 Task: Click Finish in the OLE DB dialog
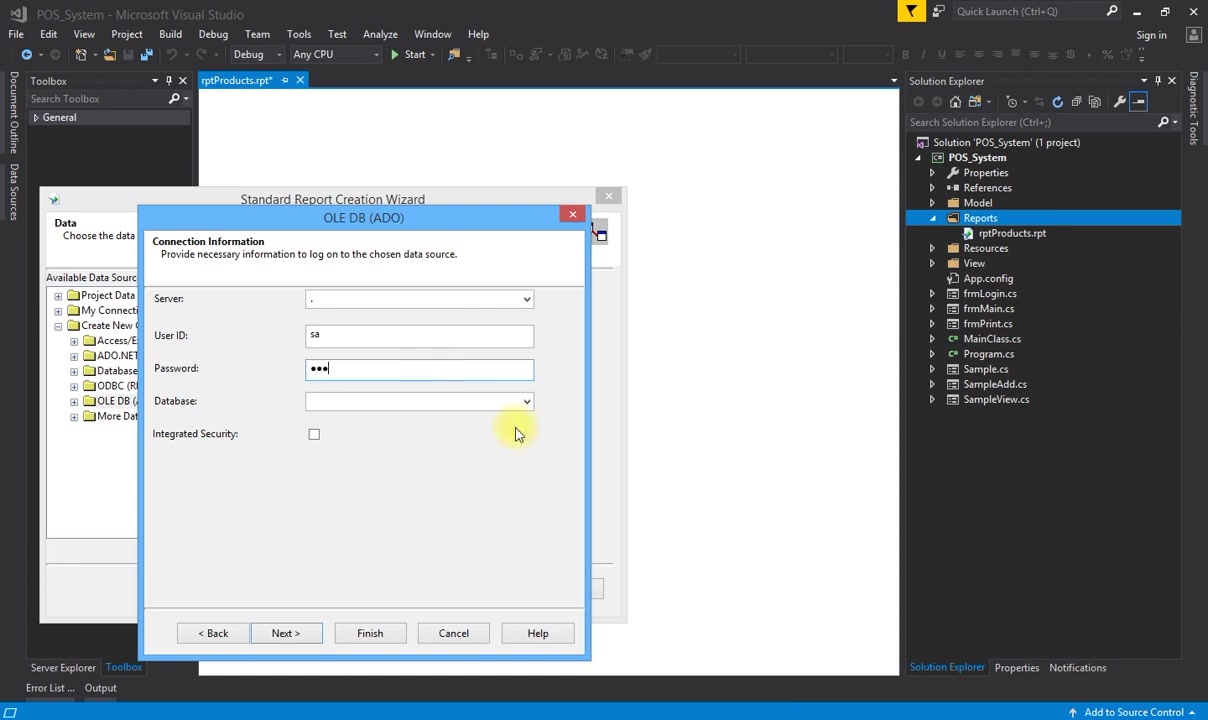click(370, 633)
